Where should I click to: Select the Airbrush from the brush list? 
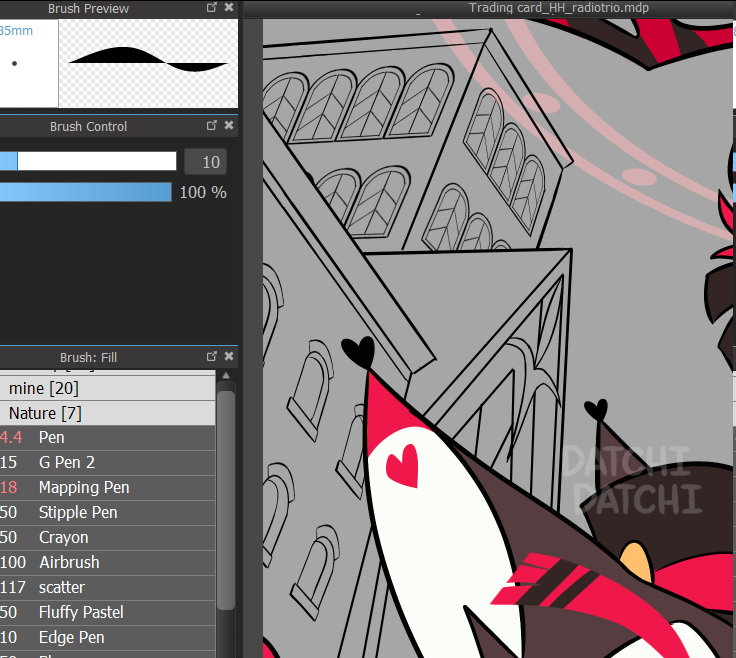point(69,563)
